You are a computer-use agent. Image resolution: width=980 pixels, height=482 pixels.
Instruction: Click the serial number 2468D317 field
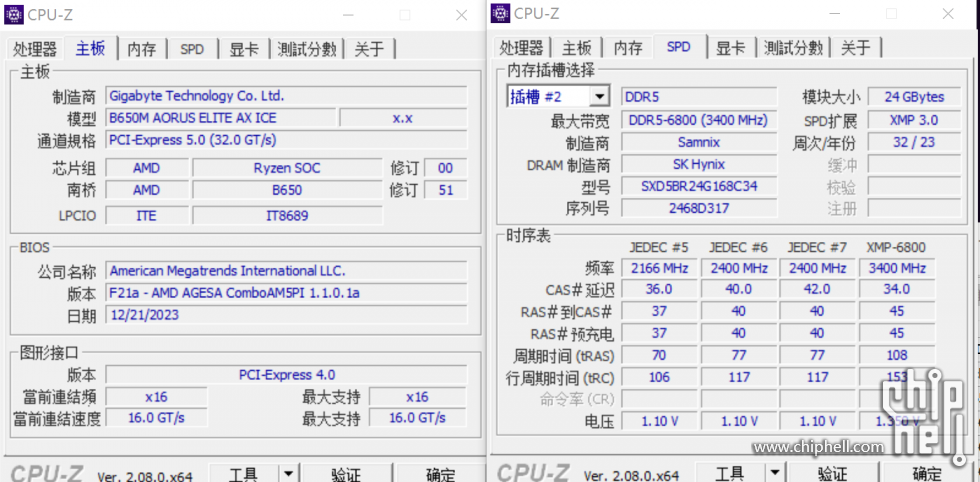point(699,208)
